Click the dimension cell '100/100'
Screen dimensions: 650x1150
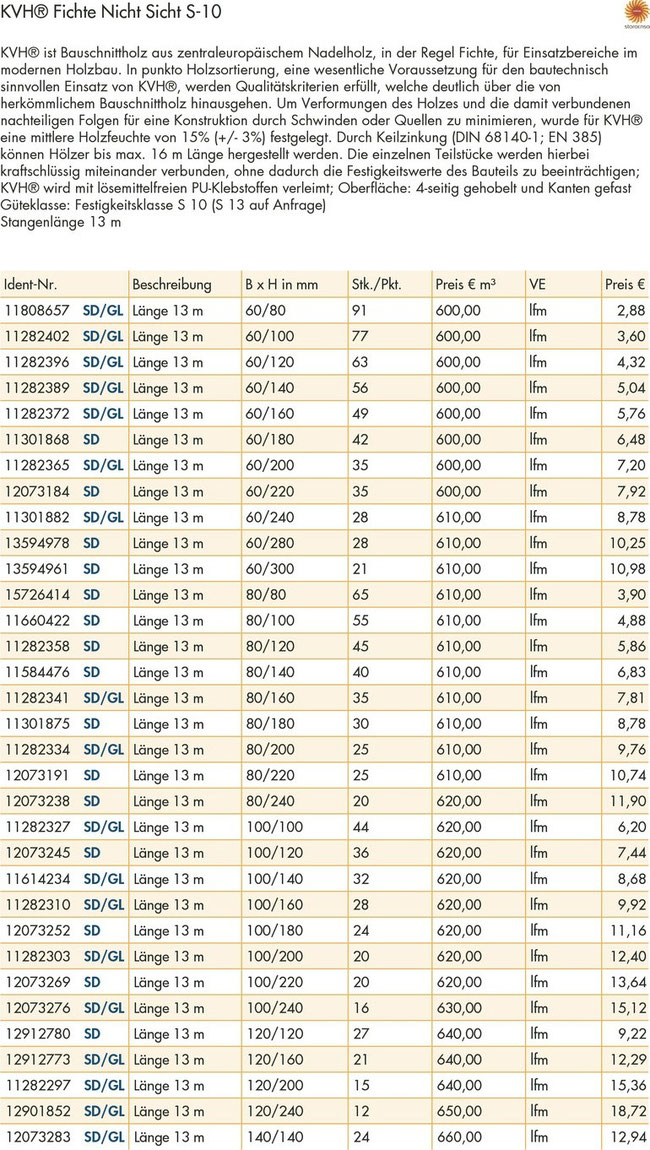pos(273,827)
